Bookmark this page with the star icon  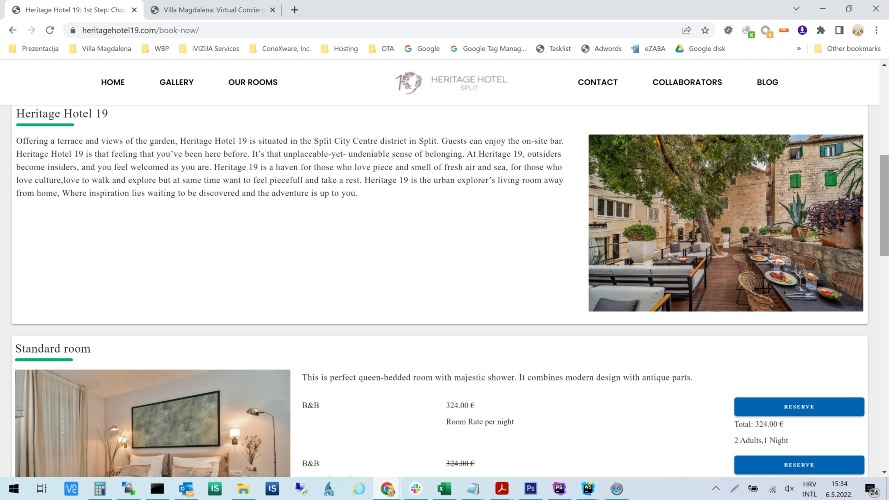pos(705,30)
